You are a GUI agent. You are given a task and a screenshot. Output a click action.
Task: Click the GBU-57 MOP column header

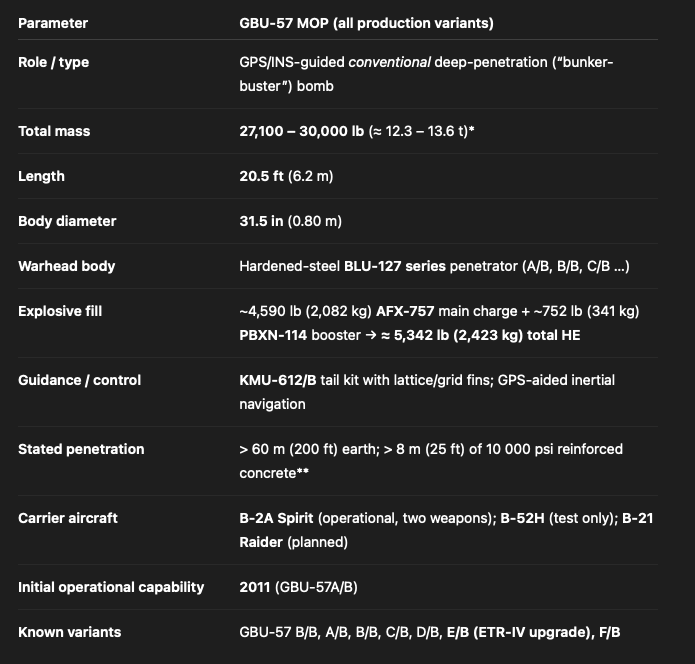(x=366, y=23)
